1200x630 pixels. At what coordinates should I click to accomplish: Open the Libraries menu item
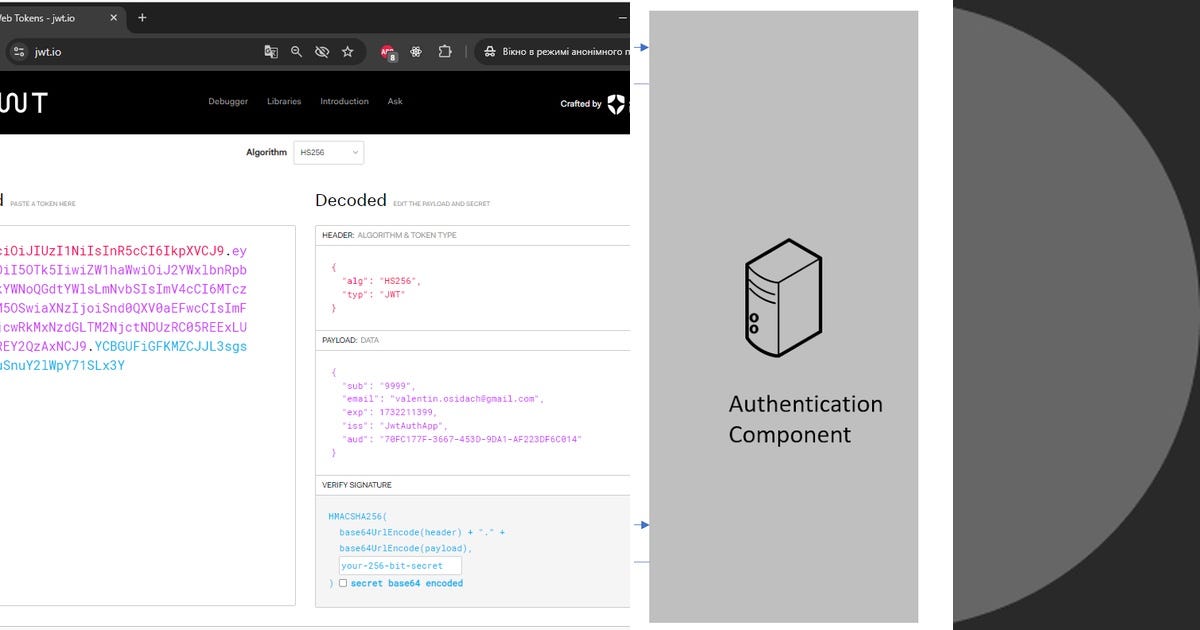[283, 101]
